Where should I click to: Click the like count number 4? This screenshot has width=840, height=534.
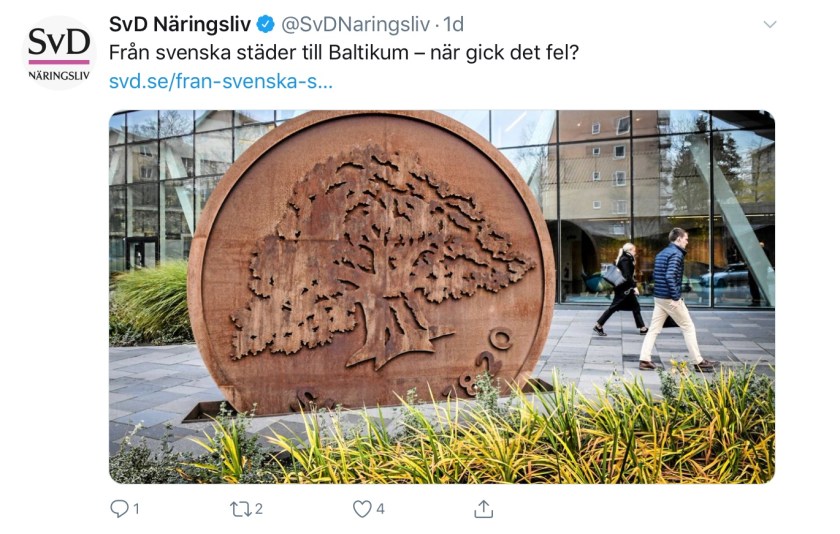380,509
